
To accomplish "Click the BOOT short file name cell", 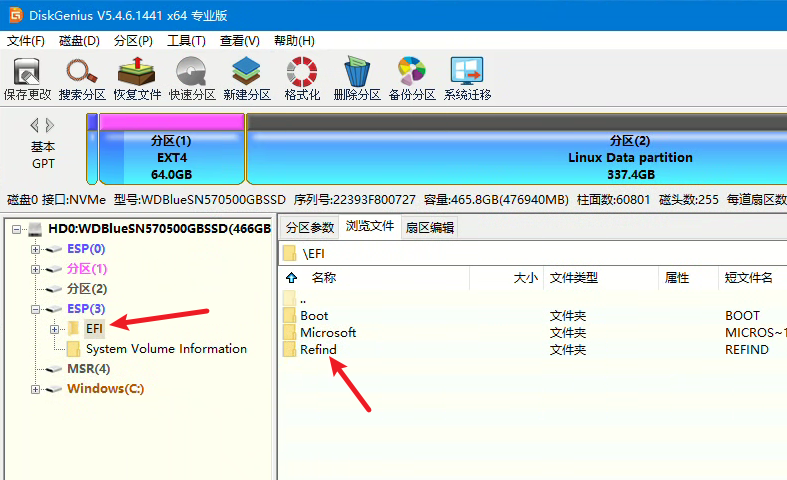I will (742, 316).
